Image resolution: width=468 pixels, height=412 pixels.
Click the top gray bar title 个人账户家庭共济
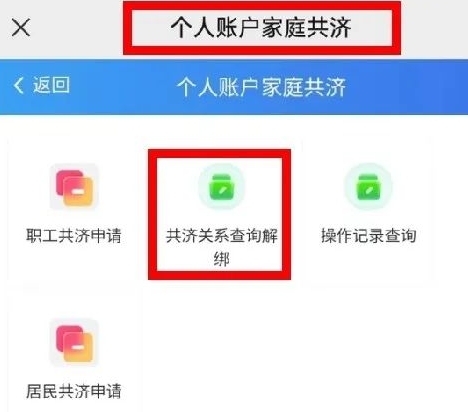pos(261,28)
